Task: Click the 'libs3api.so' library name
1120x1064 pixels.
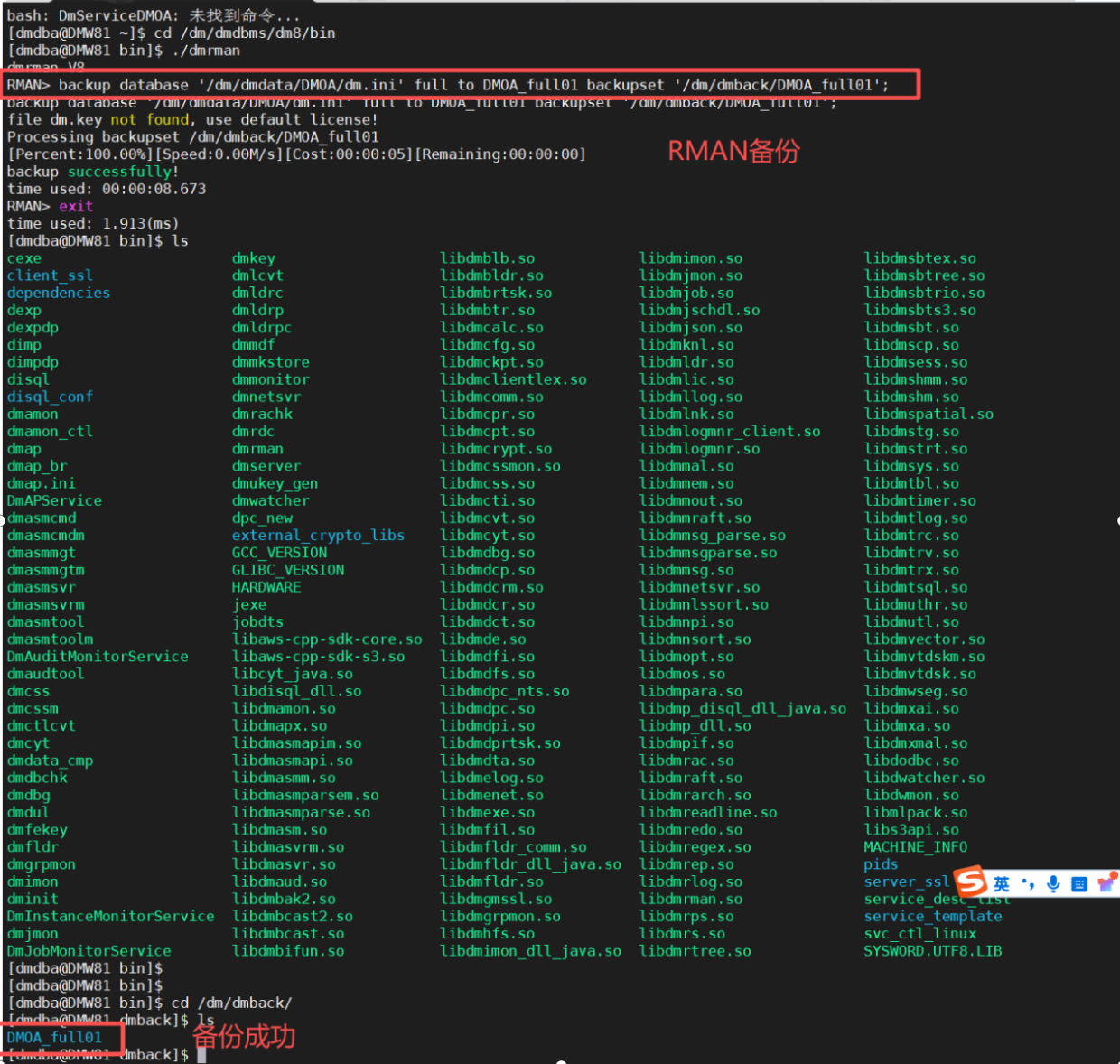Action: click(911, 829)
